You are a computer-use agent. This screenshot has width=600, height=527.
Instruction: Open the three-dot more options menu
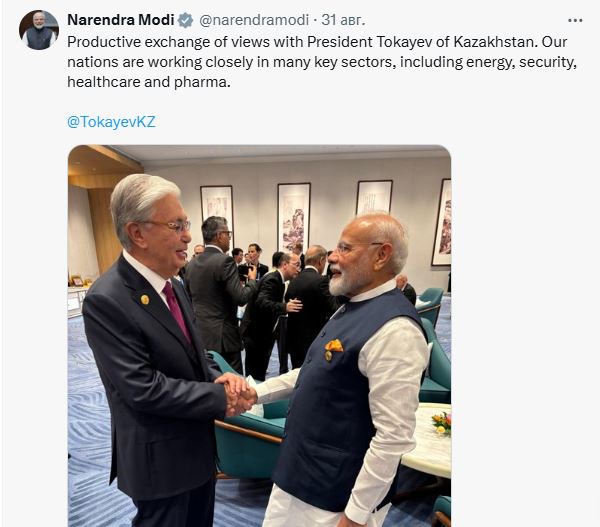point(575,20)
